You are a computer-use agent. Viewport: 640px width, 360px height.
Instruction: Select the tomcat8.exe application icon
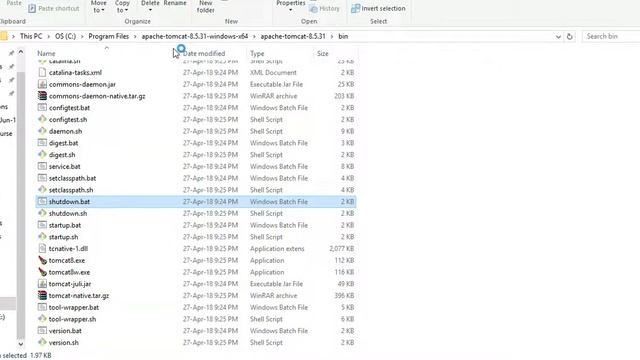(x=42, y=260)
